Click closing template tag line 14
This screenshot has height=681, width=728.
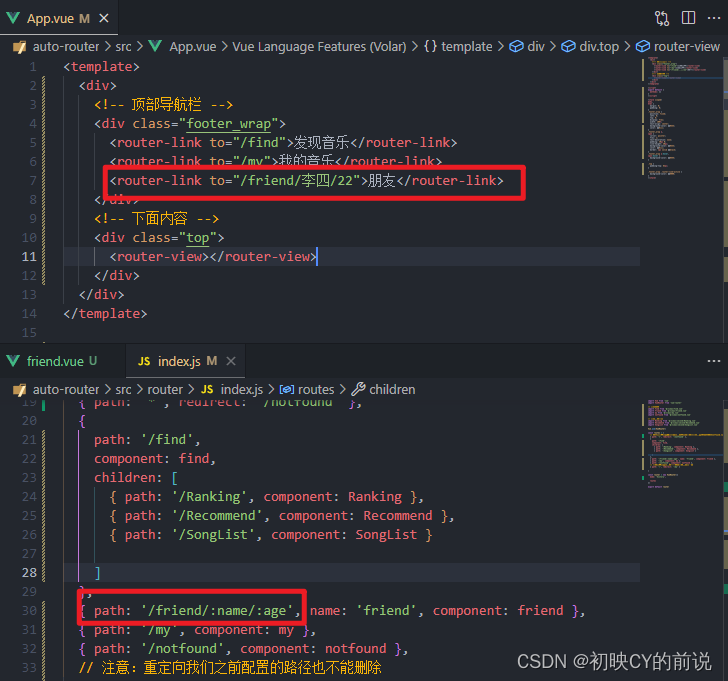click(x=105, y=313)
